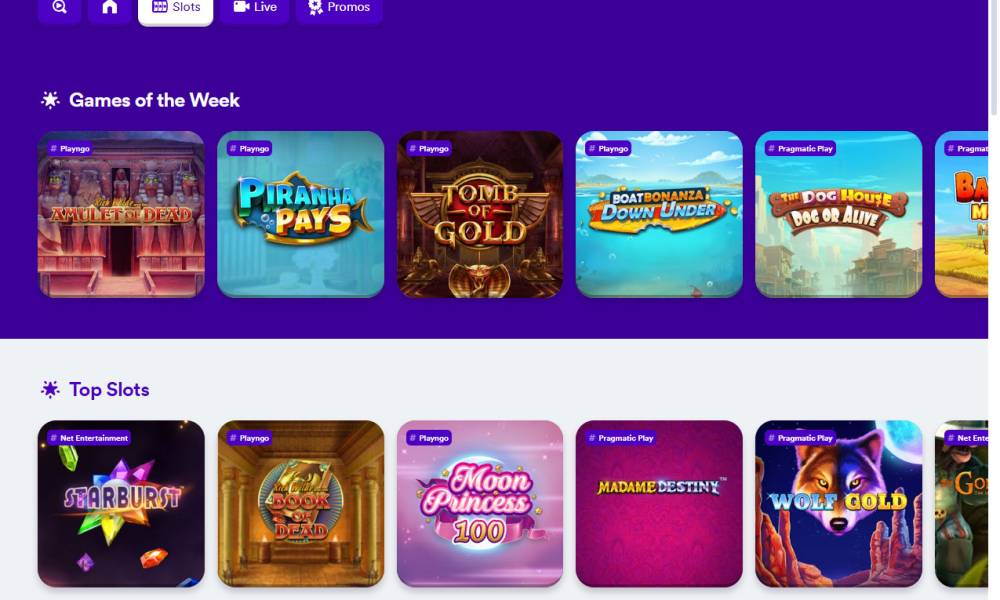Viewport: 1000px width, 600px height.
Task: Open the Promos tab
Action: pyautogui.click(x=339, y=9)
